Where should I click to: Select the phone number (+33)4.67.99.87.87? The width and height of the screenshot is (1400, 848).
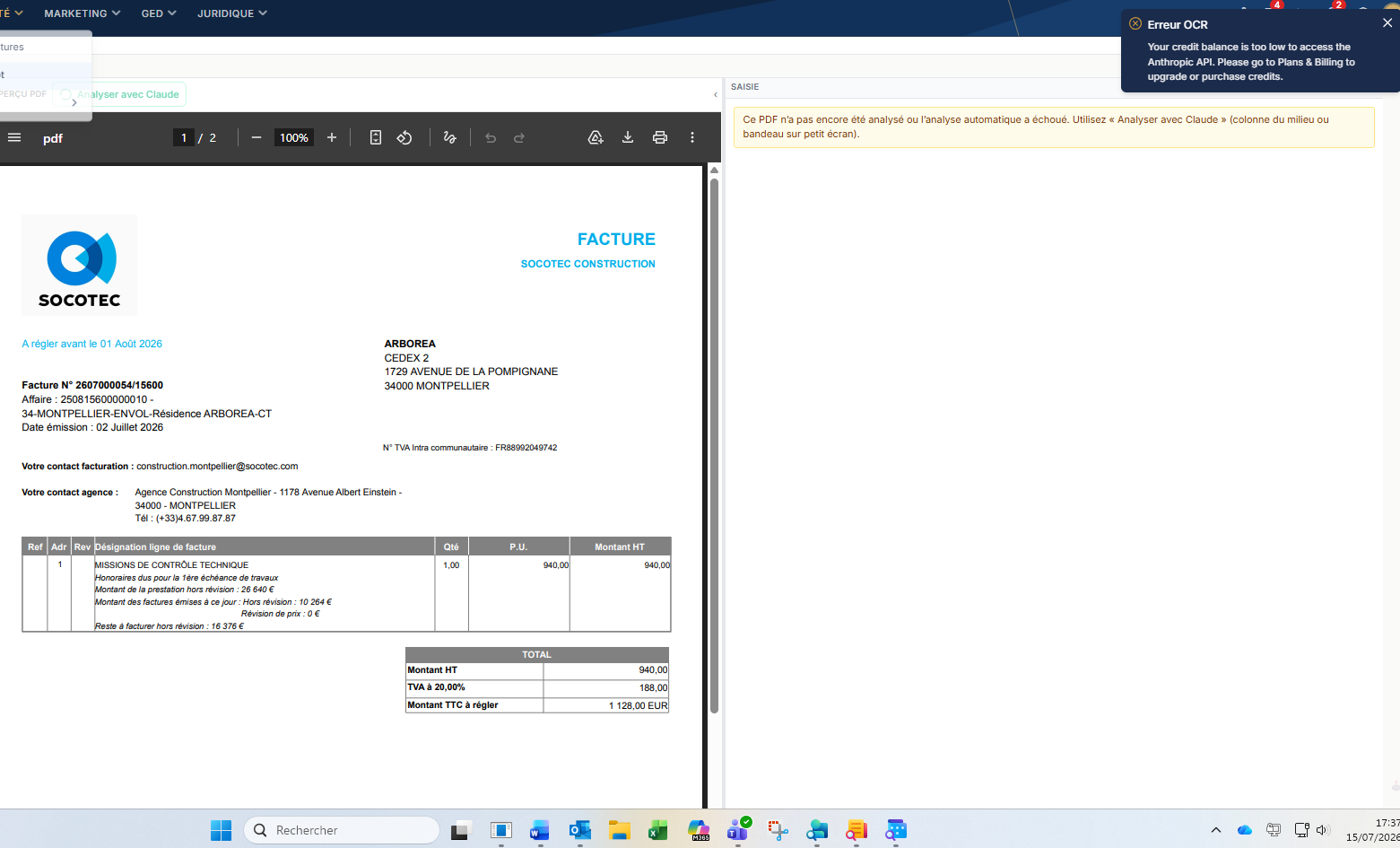[x=196, y=519]
